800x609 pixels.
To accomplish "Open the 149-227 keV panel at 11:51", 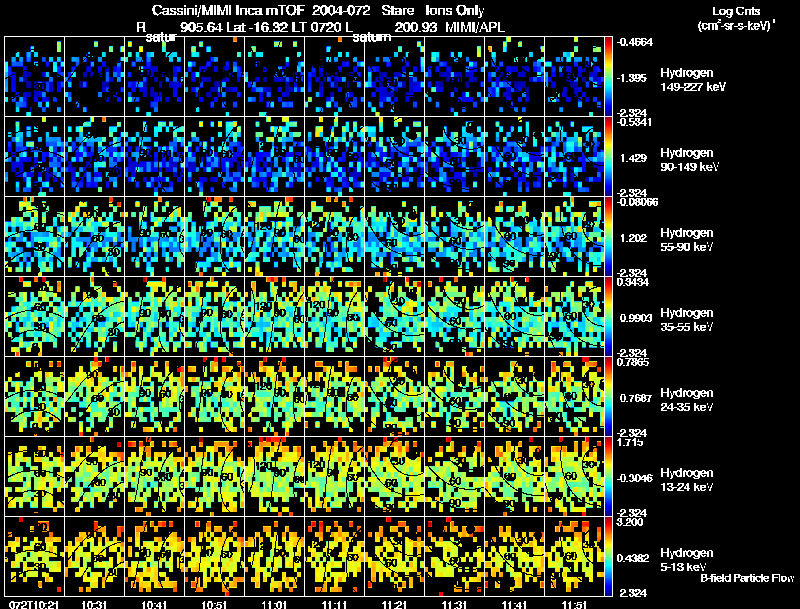I will [x=574, y=77].
